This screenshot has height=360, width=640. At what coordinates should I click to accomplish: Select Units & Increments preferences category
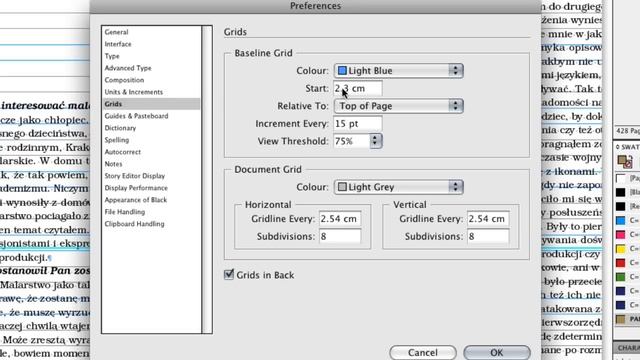(133, 92)
